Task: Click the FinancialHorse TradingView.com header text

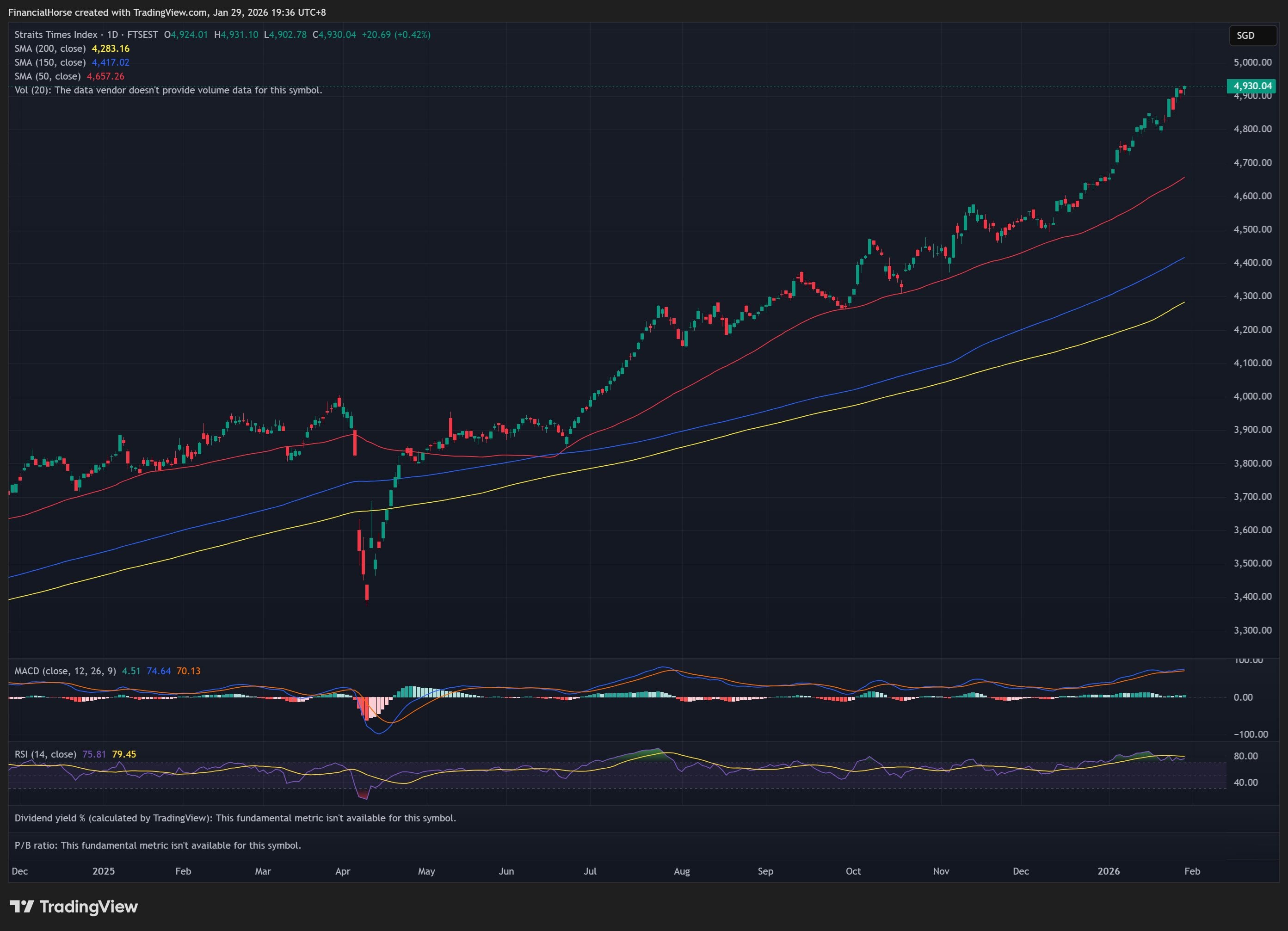Action: coord(167,12)
